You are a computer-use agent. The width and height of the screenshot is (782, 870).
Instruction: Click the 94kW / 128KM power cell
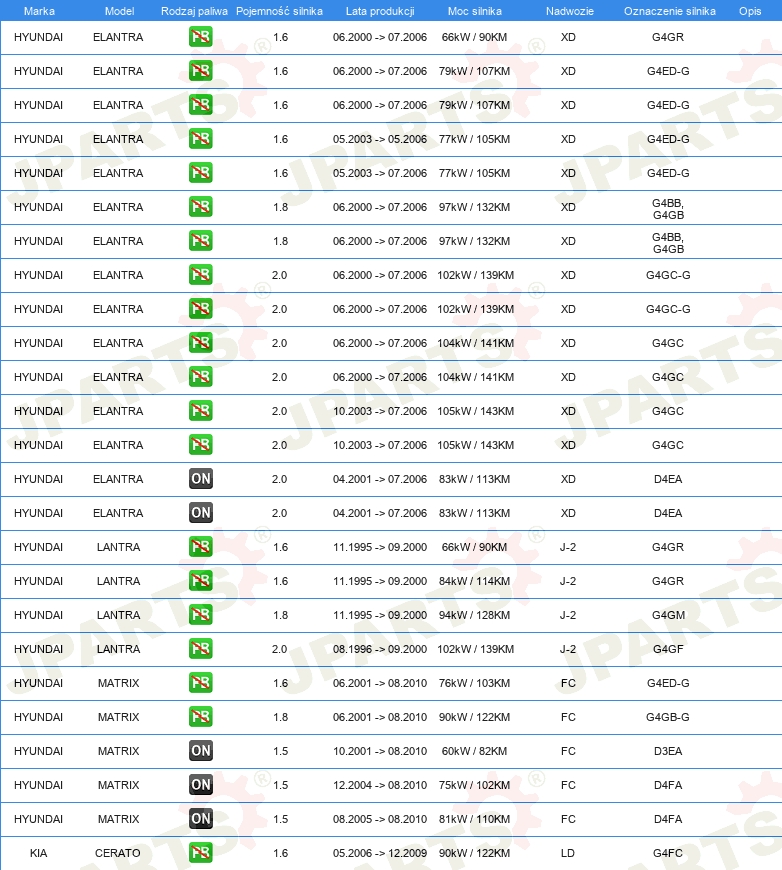(475, 615)
